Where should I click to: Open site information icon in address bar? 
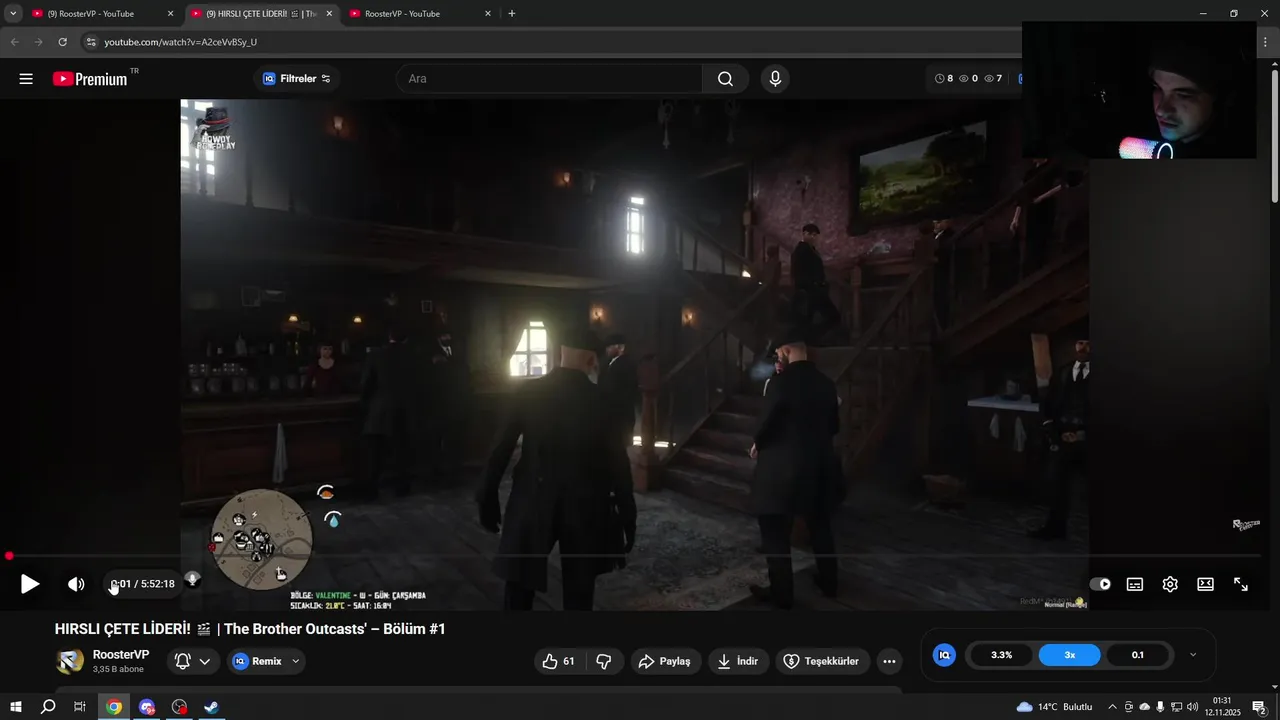(x=91, y=42)
